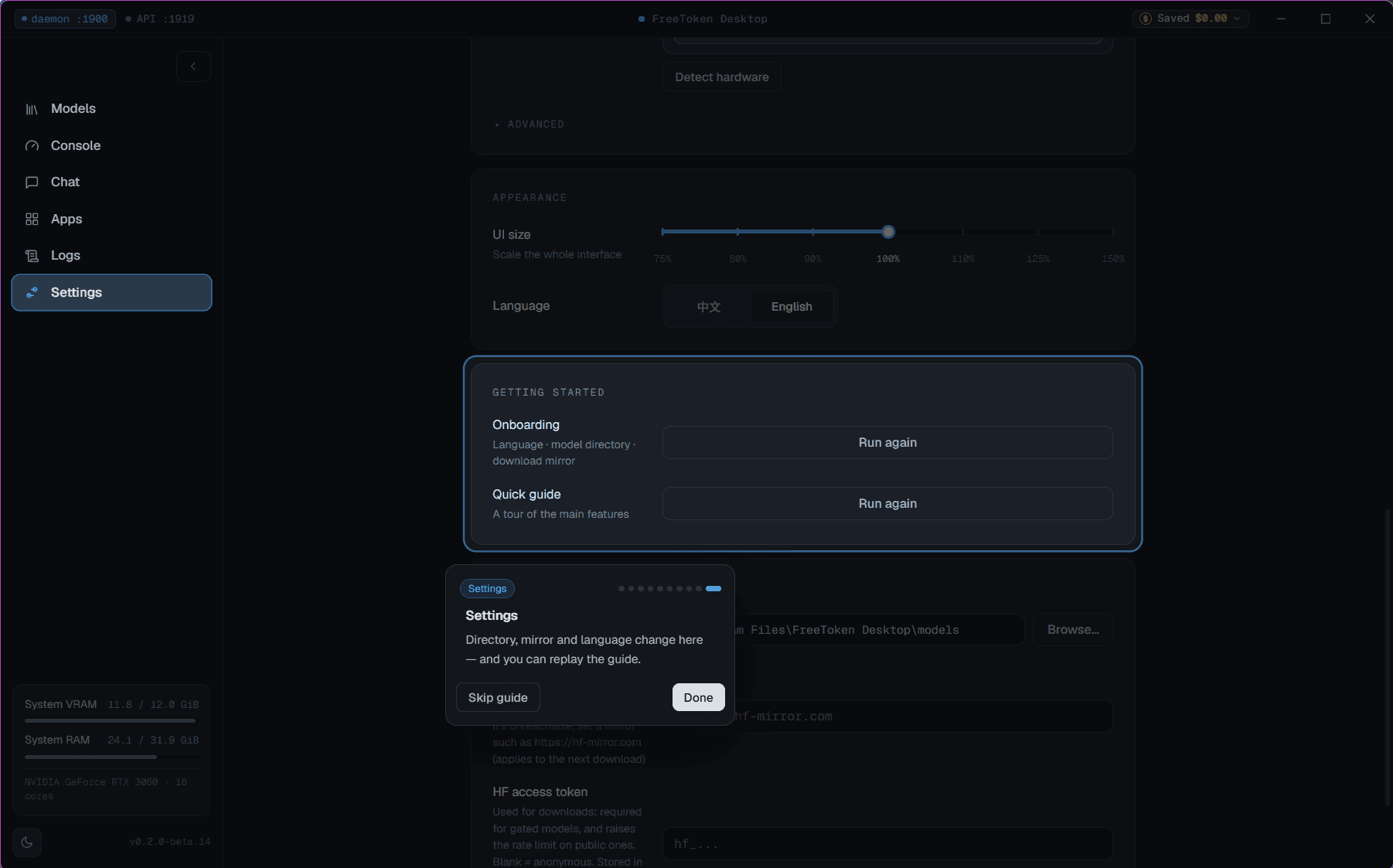The height and width of the screenshot is (868, 1393).
Task: Maximize the FreeToken Desktop window
Action: 1326,19
